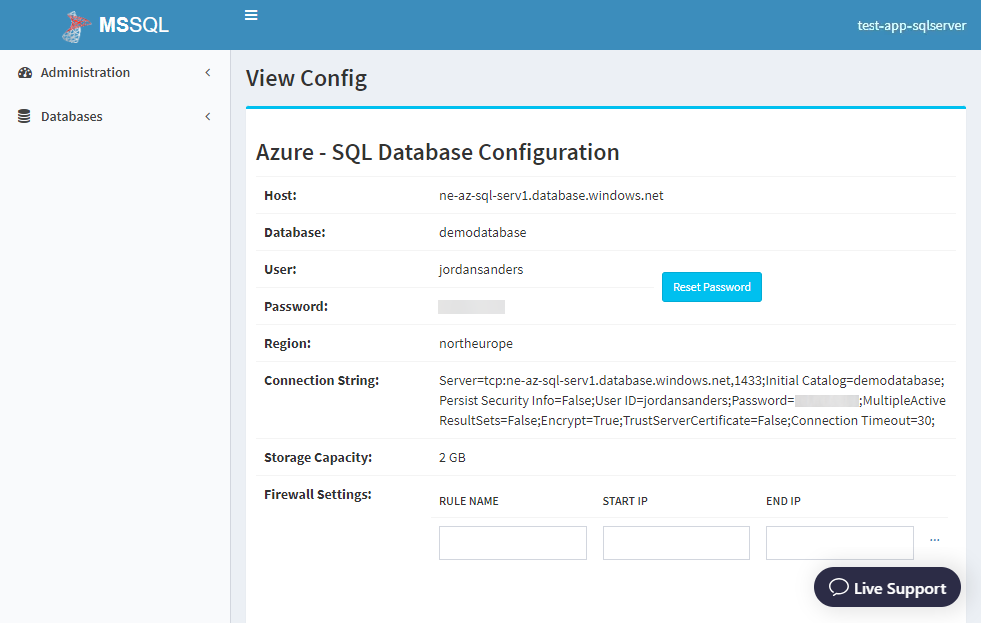
Task: Select the database value demodatabase
Action: pyautogui.click(x=482, y=233)
